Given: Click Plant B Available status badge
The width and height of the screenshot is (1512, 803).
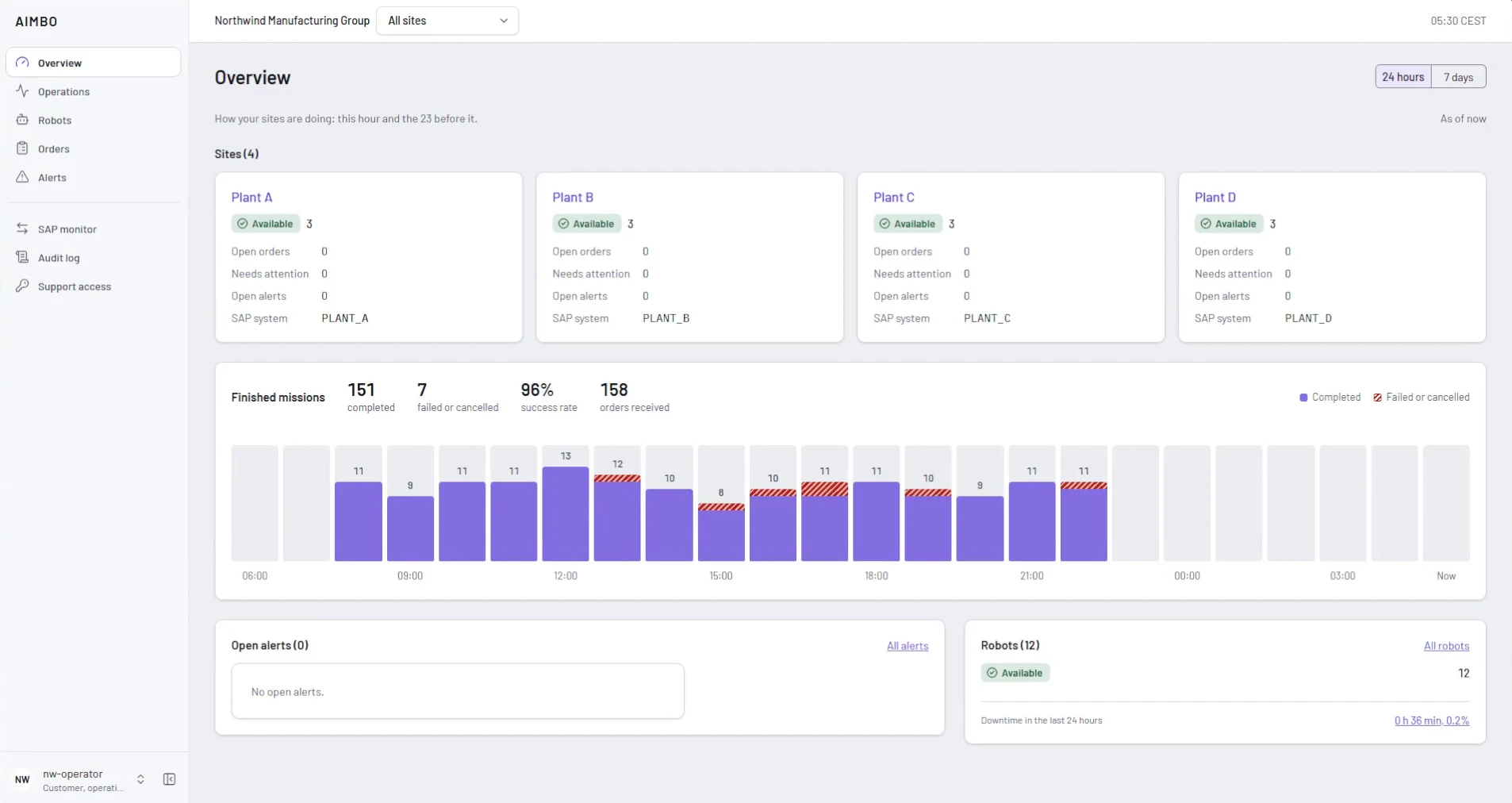Looking at the screenshot, I should click(x=587, y=224).
